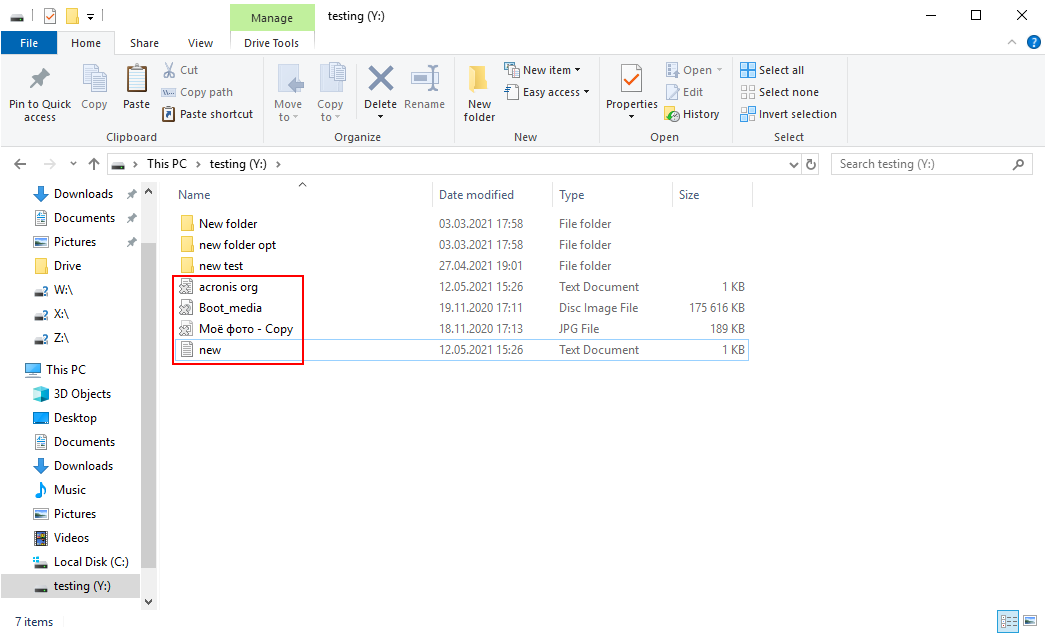Open the File menu

click(29, 43)
